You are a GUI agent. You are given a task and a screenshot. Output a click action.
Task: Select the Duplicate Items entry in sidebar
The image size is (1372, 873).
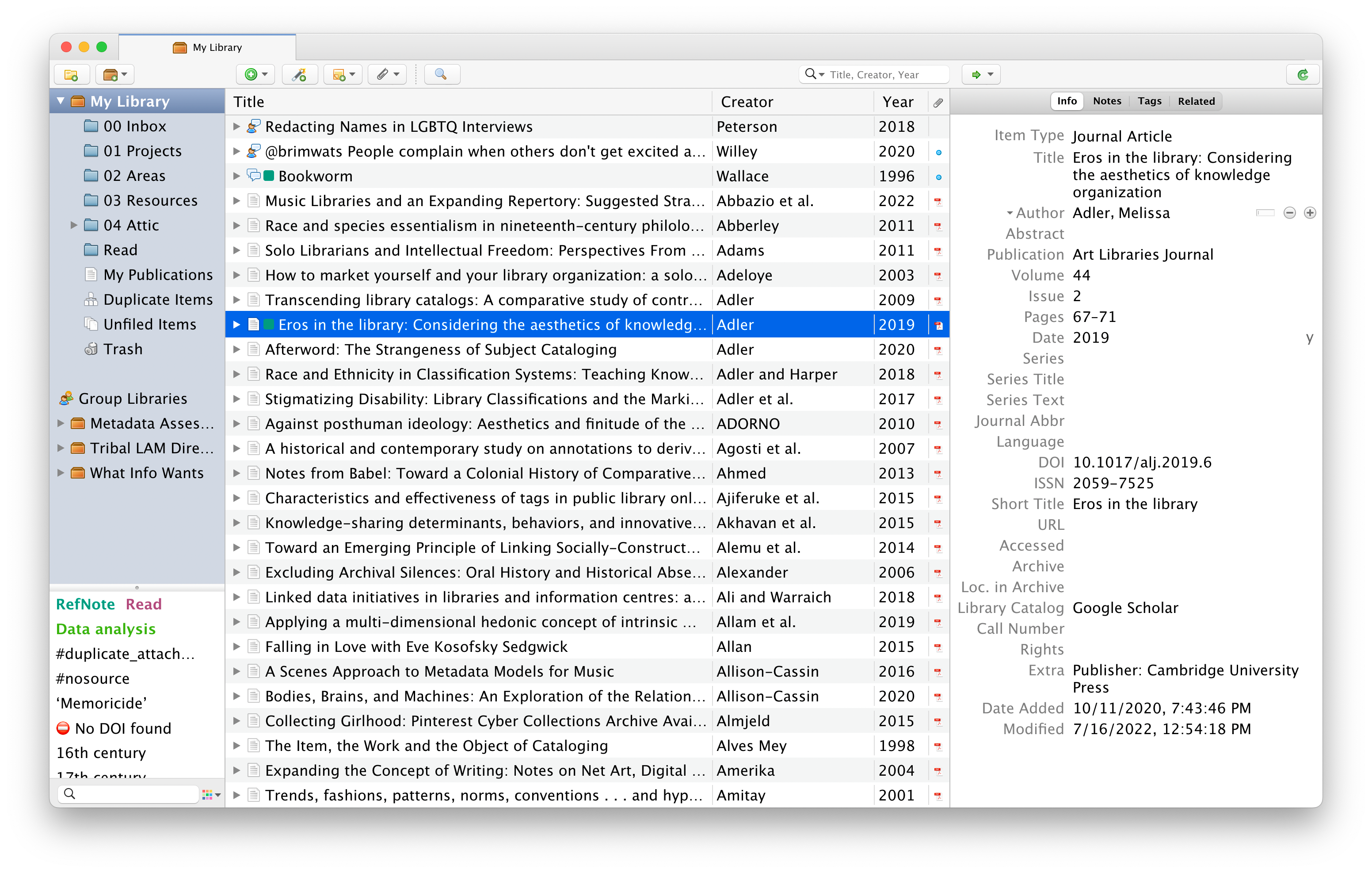tap(157, 299)
